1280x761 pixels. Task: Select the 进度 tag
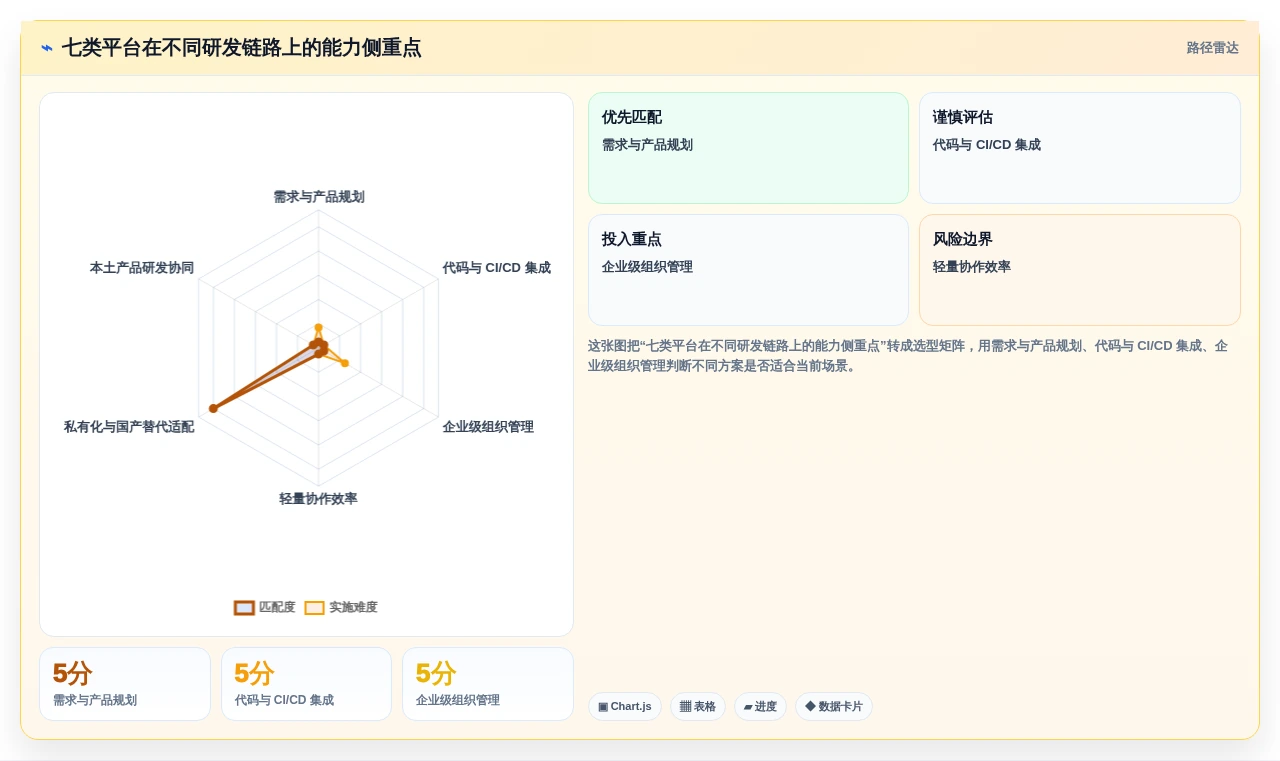[760, 706]
